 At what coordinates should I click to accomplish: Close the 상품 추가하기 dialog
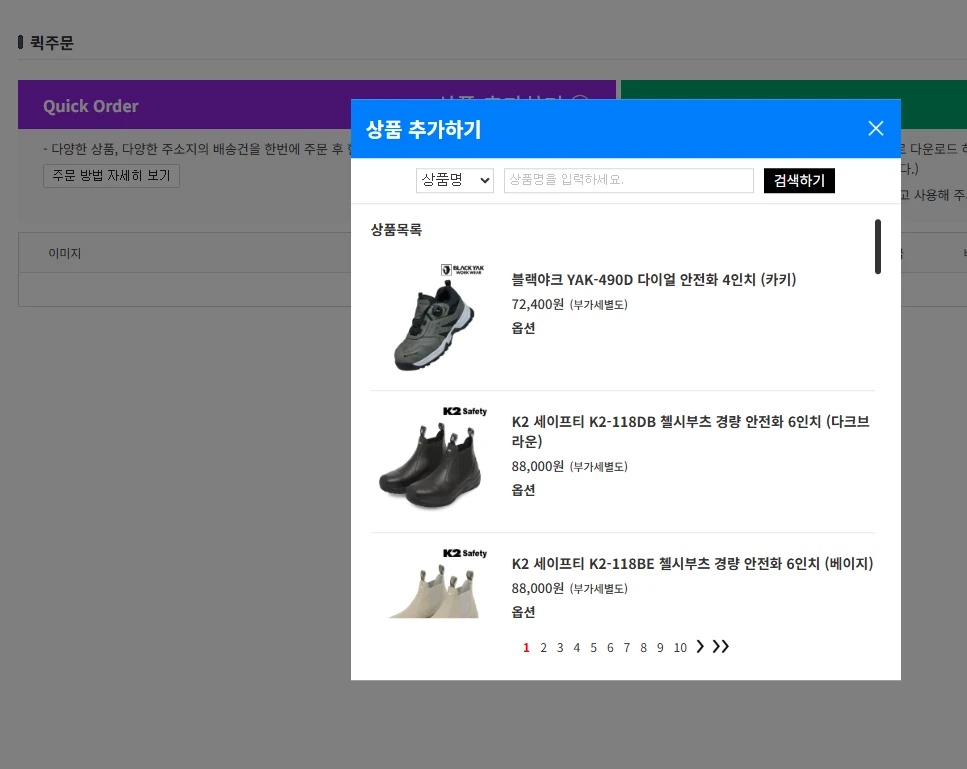click(x=875, y=128)
